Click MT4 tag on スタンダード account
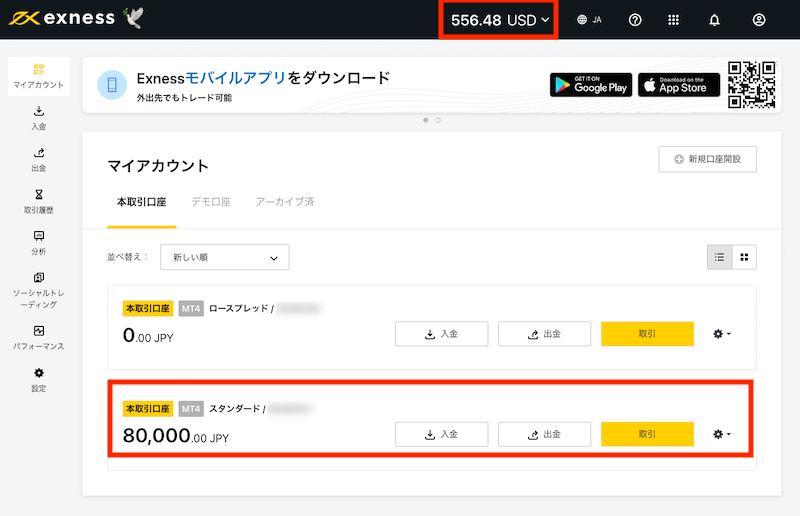This screenshot has height=516, width=800. (191, 409)
